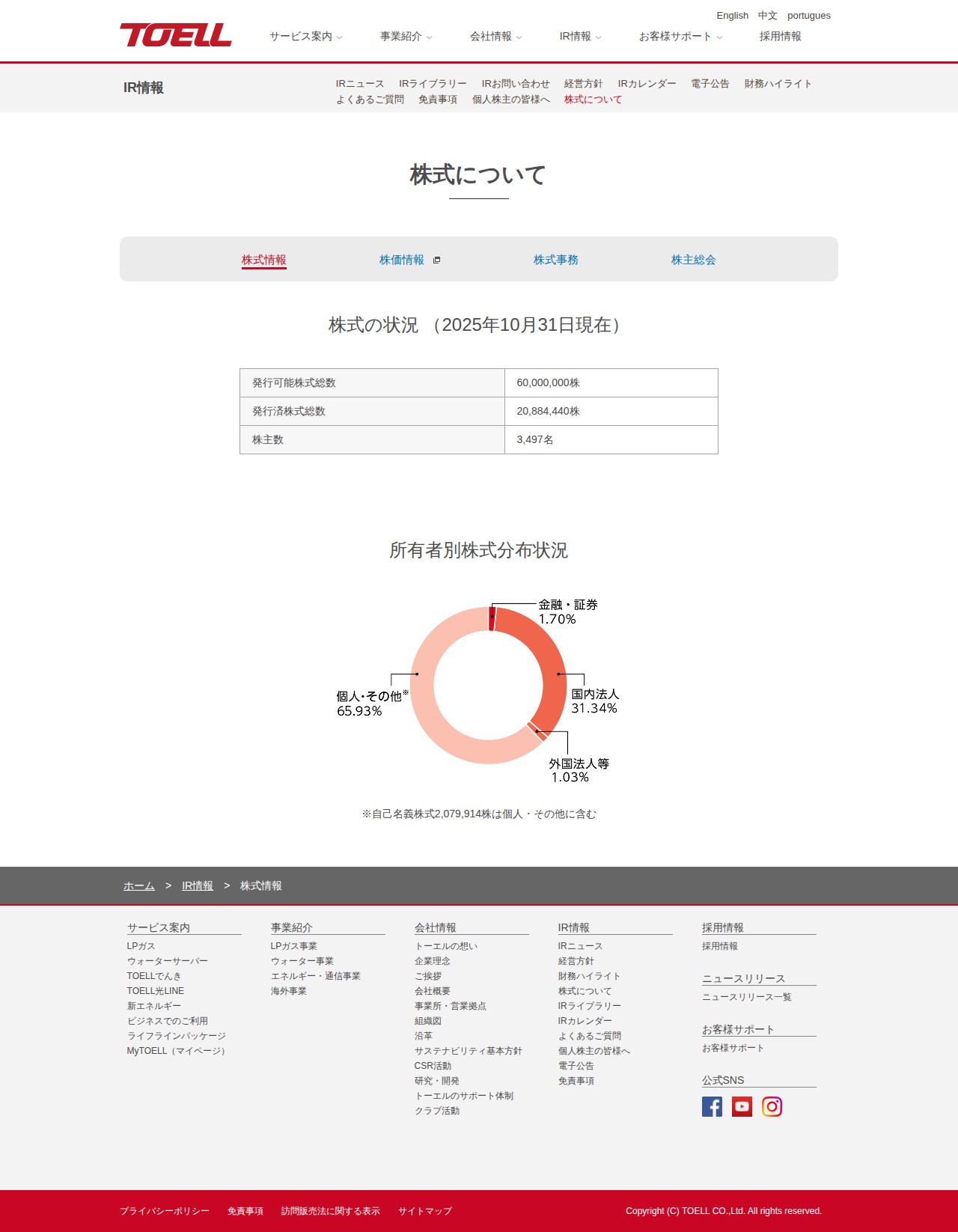Open ニュースリリース一覧 footer link
The width and height of the screenshot is (958, 1232).
pyautogui.click(x=747, y=997)
